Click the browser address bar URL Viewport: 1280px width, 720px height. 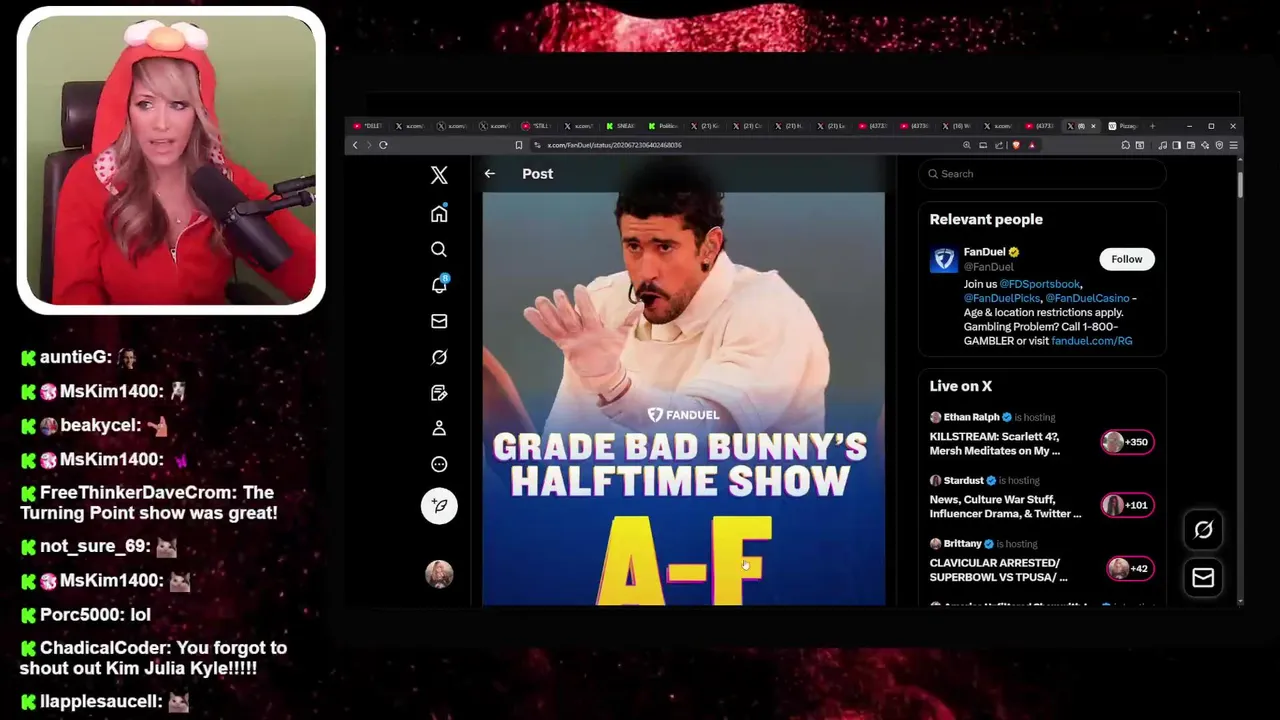coord(614,145)
